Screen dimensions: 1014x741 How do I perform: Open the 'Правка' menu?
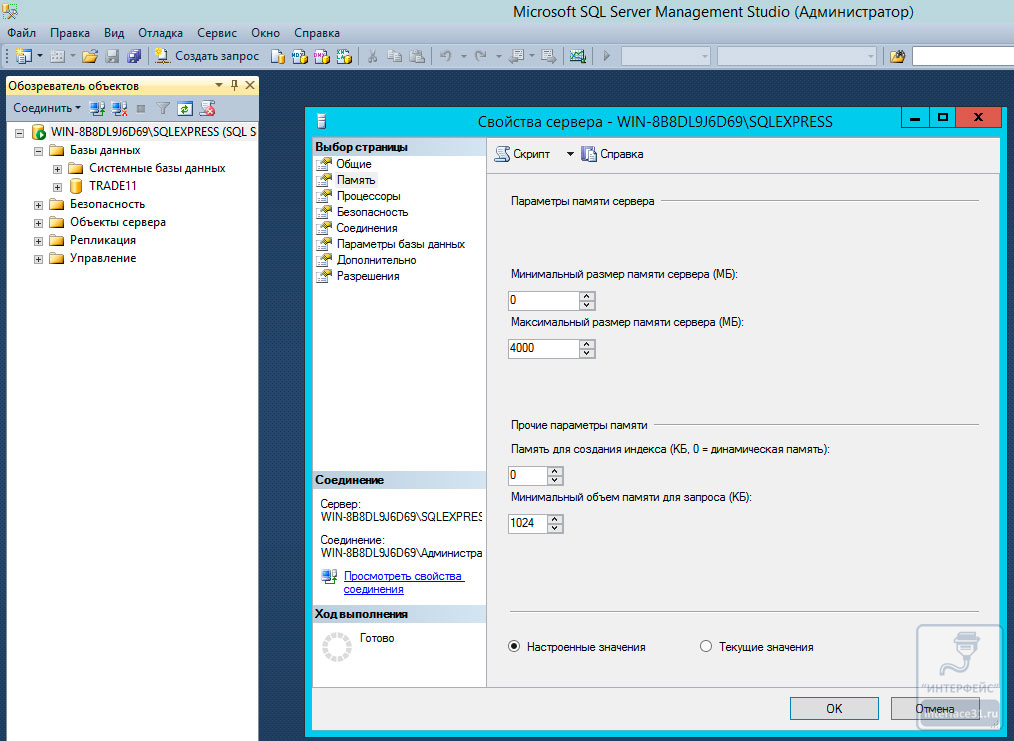(70, 33)
